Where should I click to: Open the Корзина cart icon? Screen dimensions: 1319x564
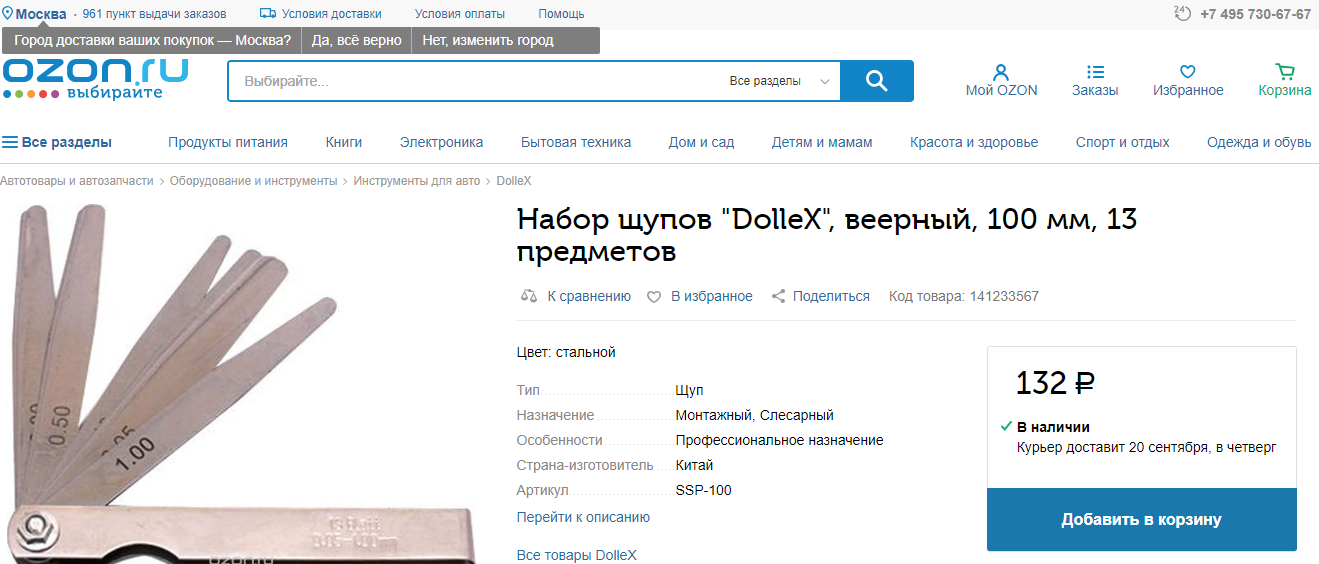coord(1285,72)
